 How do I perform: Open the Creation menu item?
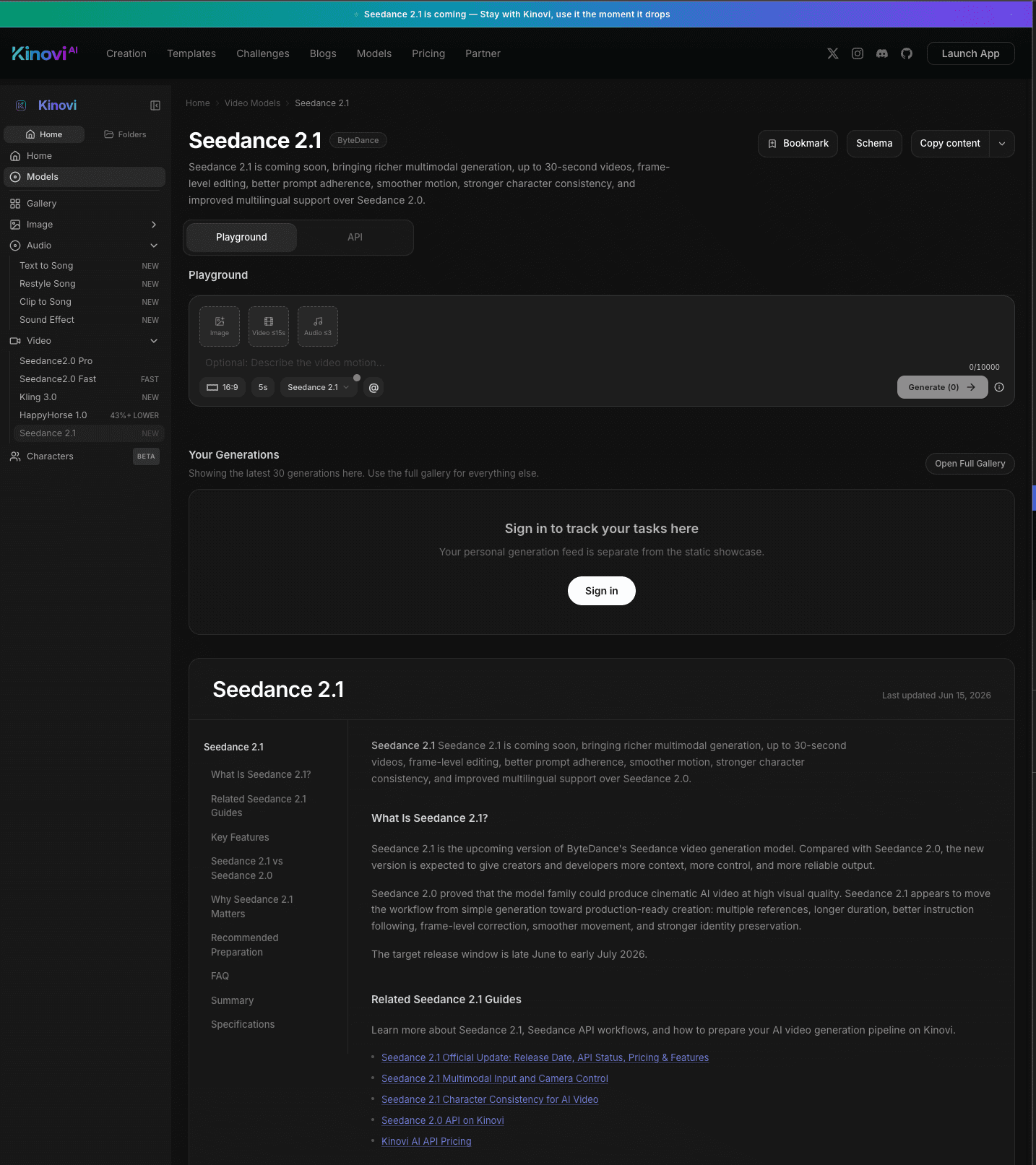click(126, 53)
